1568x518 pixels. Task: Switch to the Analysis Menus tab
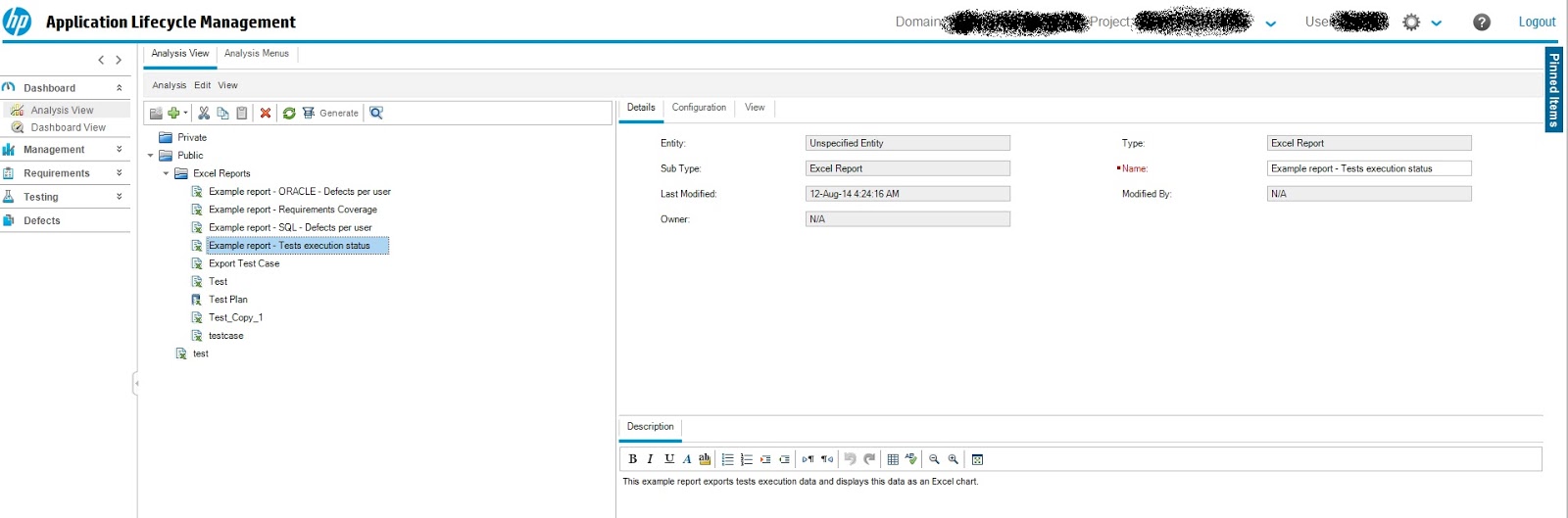[257, 54]
